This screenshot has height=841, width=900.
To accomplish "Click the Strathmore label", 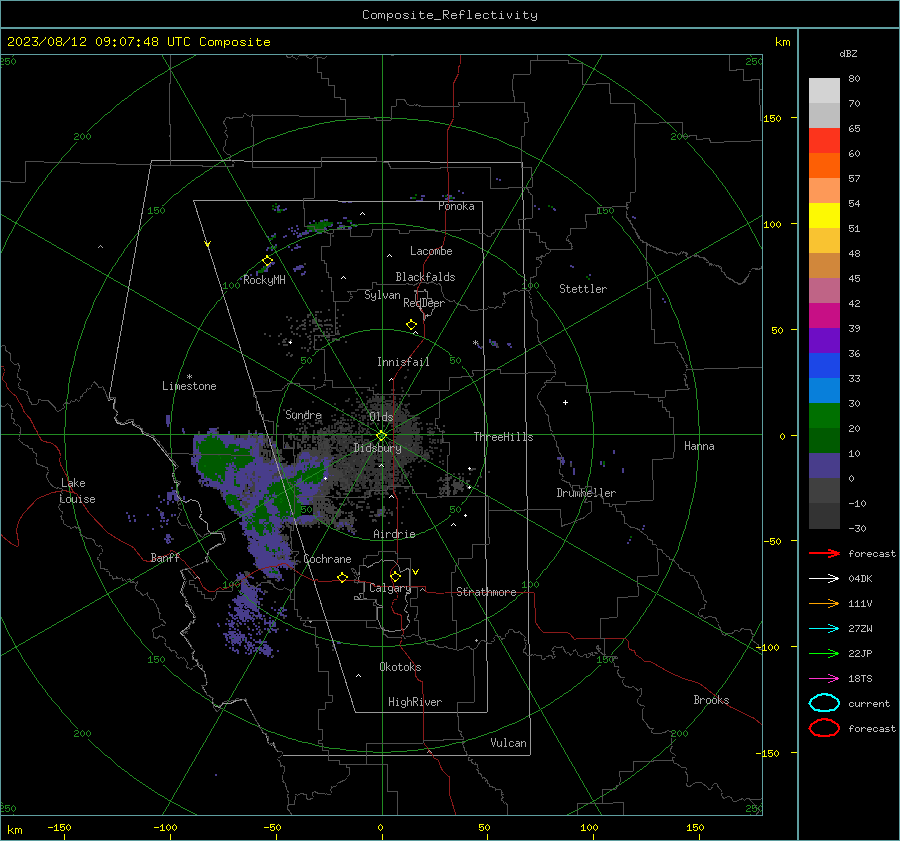I will coord(486,592).
